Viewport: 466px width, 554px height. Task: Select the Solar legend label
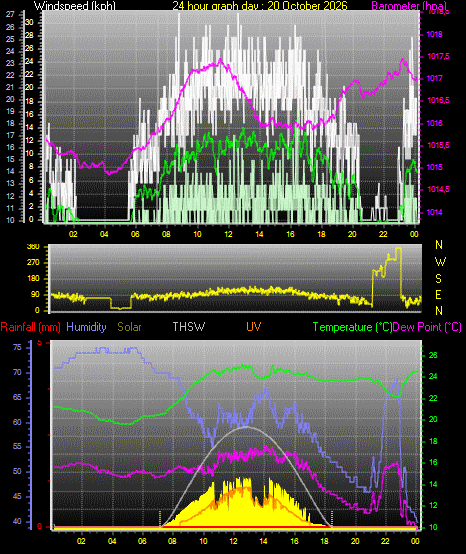(129, 327)
